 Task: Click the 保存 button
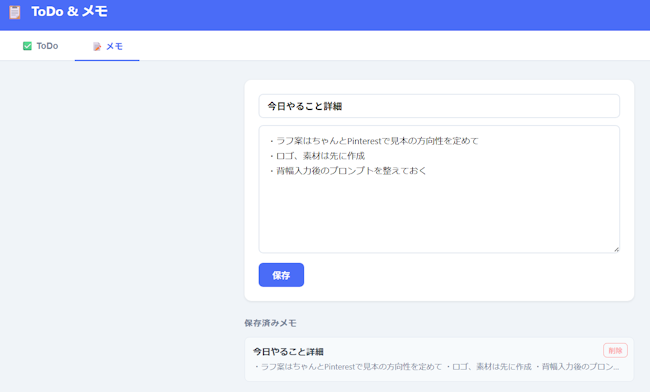pyautogui.click(x=281, y=275)
